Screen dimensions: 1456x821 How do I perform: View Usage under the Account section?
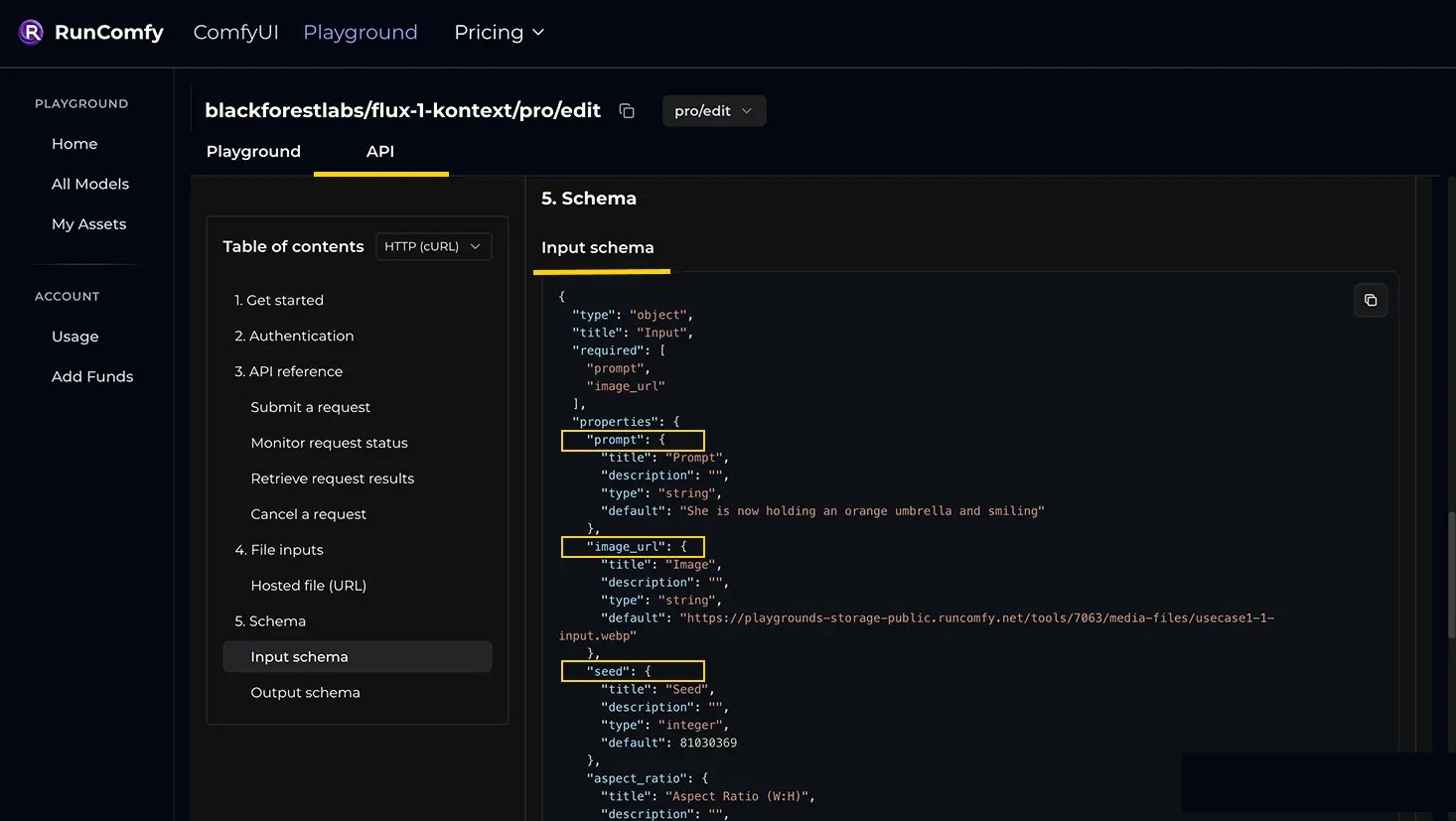(x=74, y=336)
